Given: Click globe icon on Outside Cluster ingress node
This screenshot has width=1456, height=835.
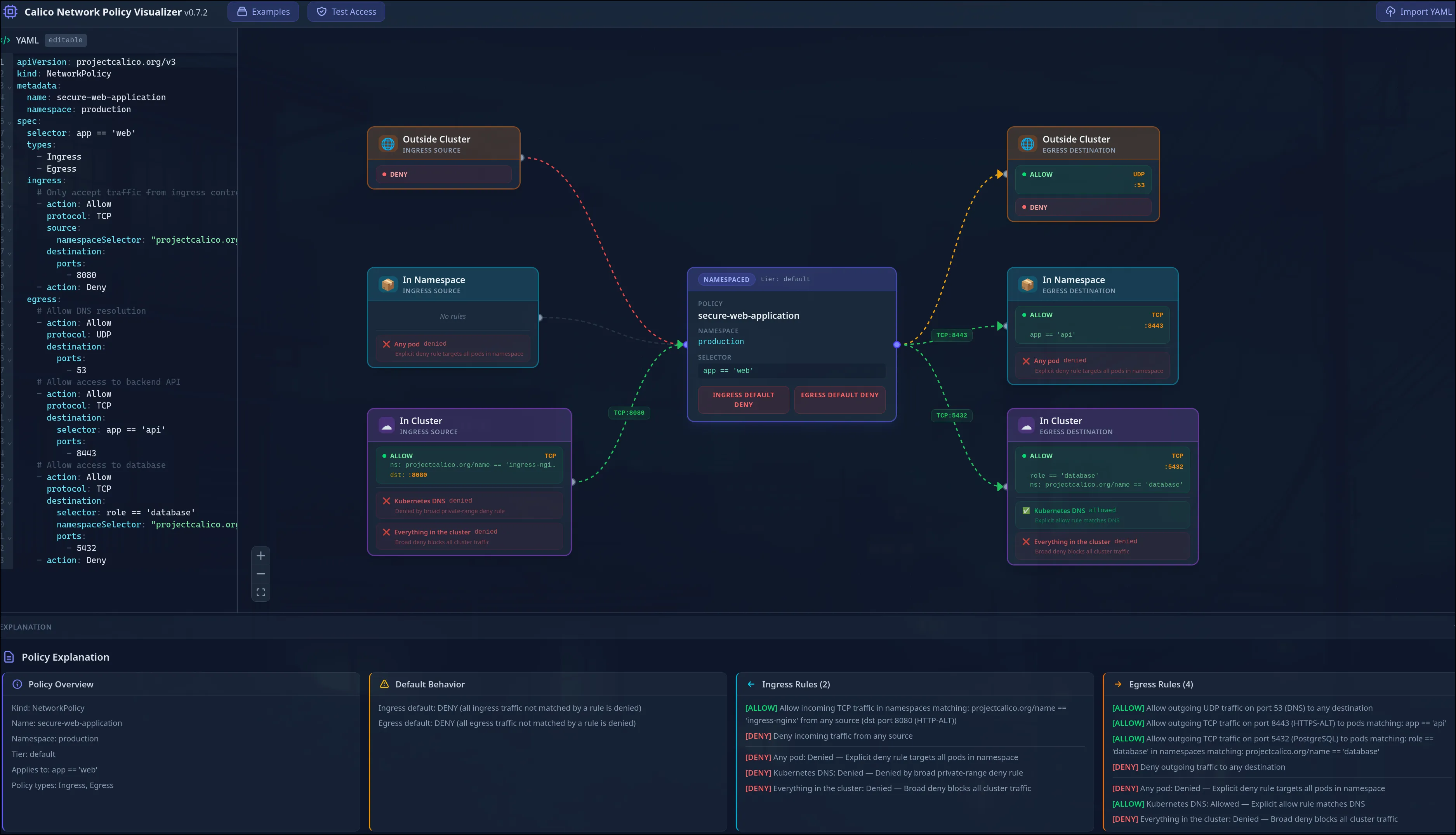Looking at the screenshot, I should pyautogui.click(x=388, y=144).
